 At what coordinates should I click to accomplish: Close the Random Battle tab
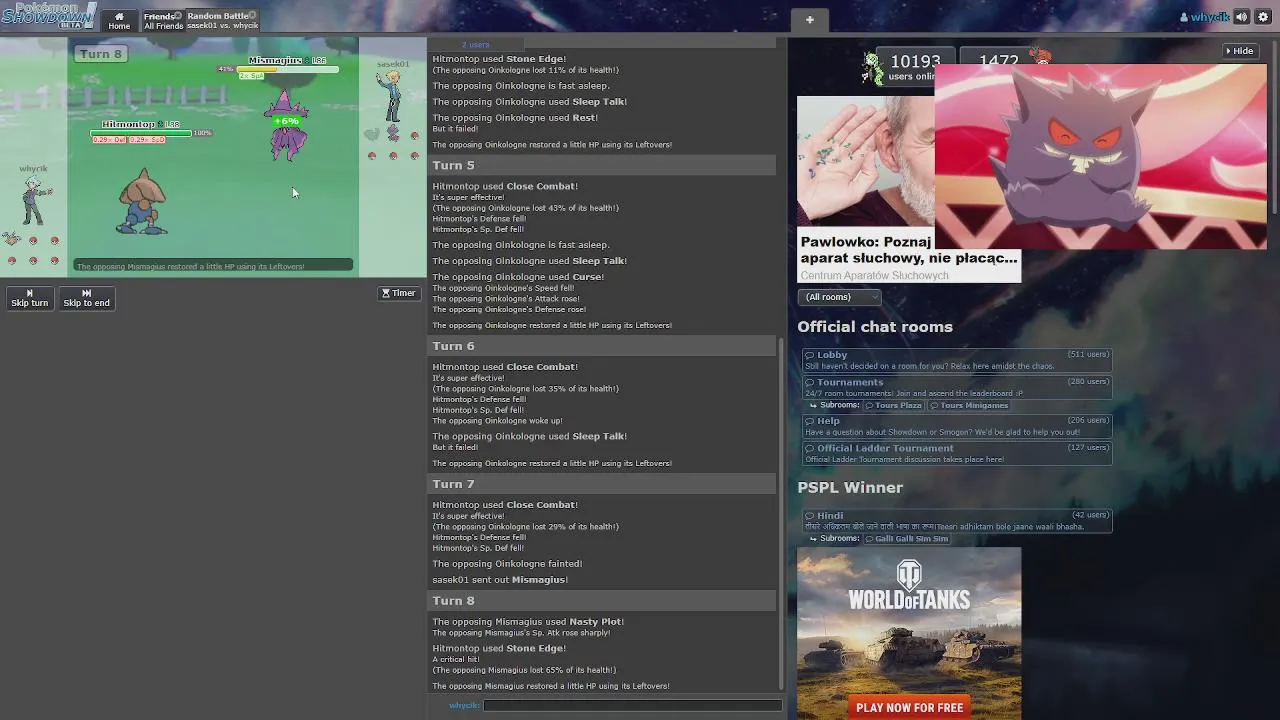point(252,15)
